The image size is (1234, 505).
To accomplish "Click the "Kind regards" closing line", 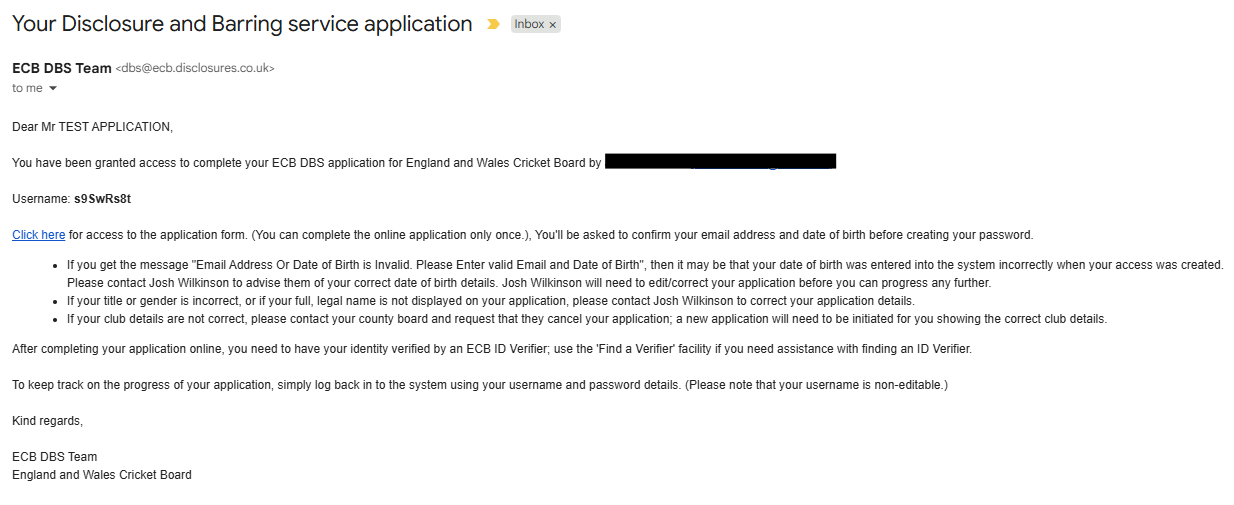I will point(47,421).
